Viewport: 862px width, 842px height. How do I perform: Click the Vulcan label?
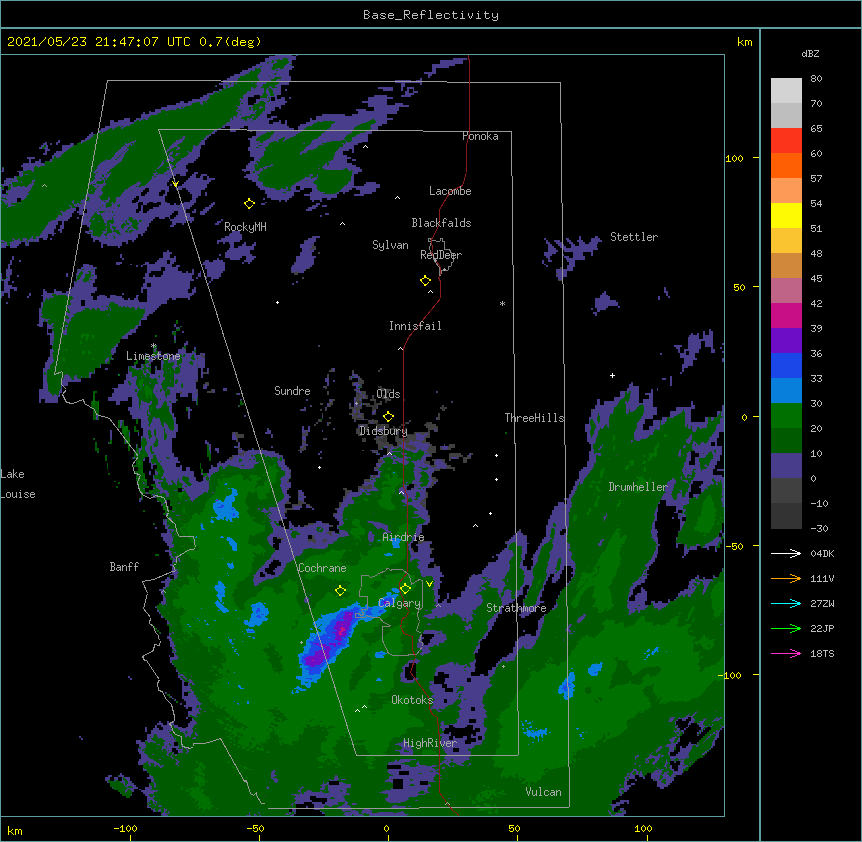(543, 792)
